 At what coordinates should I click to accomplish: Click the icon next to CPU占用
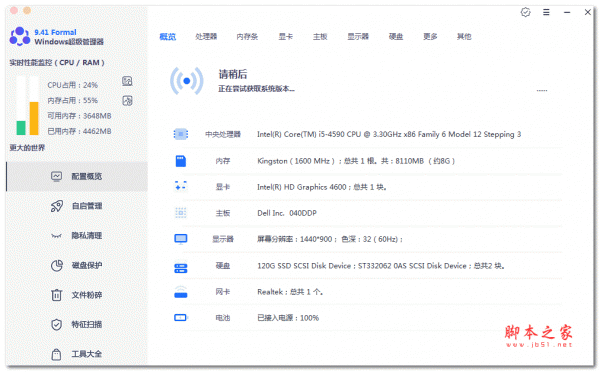point(127,81)
